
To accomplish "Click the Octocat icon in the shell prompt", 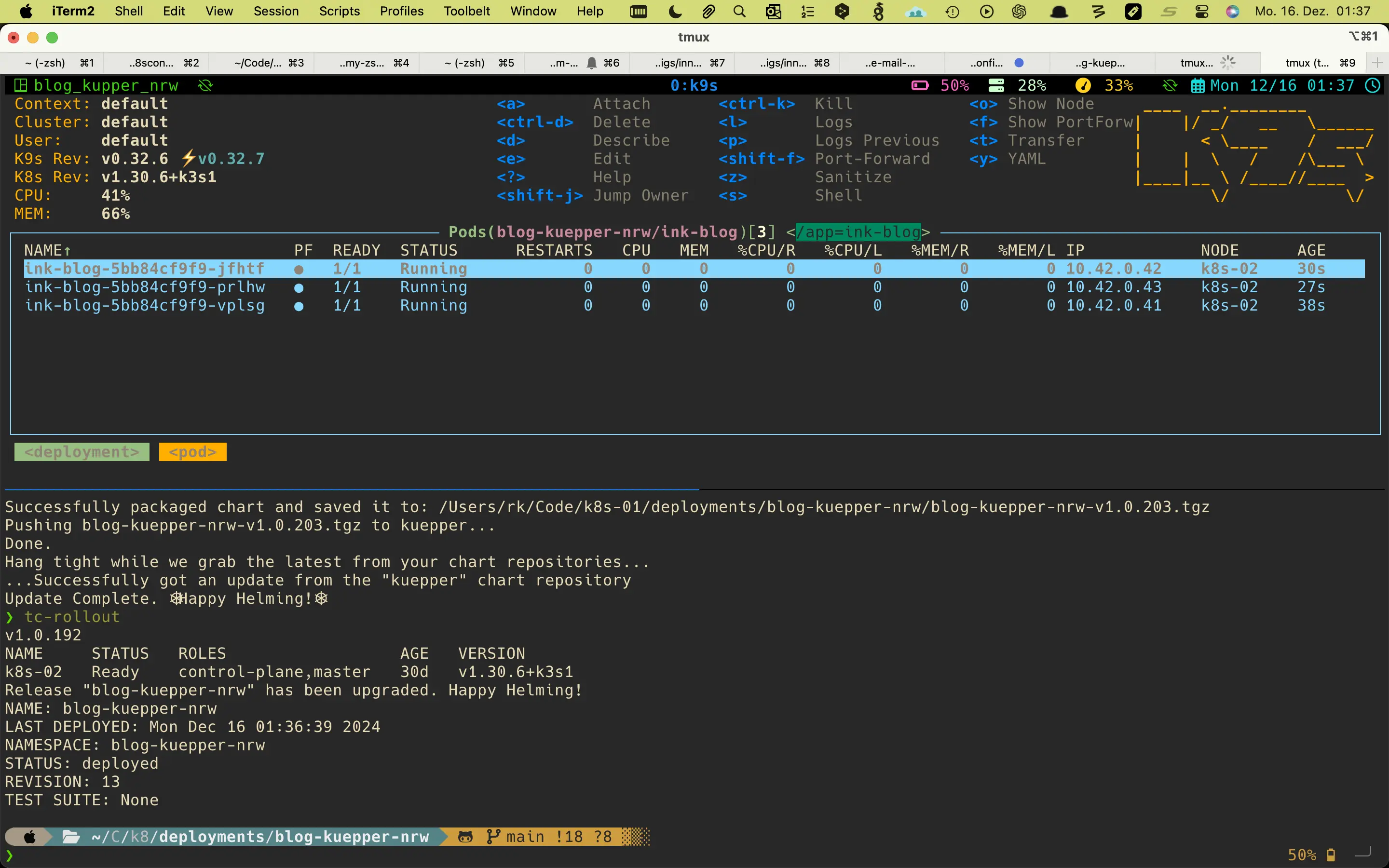I will click(465, 837).
